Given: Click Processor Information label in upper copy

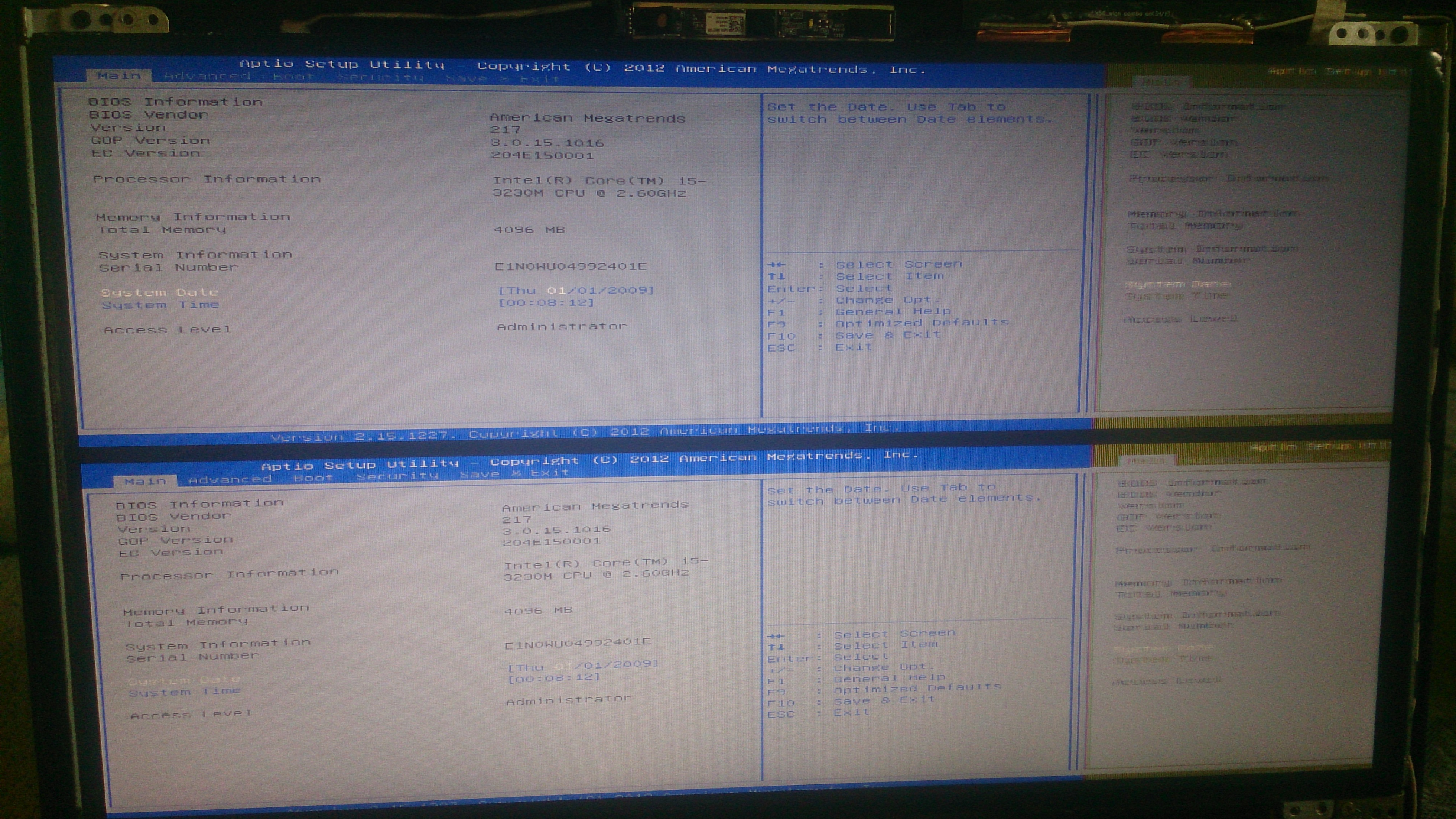Looking at the screenshot, I should click(x=207, y=179).
